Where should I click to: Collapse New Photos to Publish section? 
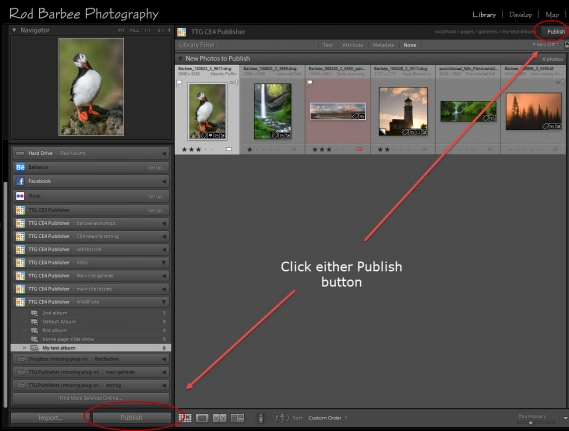[x=180, y=58]
